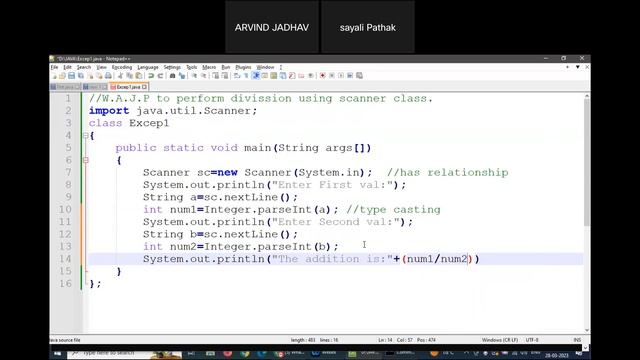Click the taskbar search box
This screenshot has height=360, width=640.
(124, 354)
